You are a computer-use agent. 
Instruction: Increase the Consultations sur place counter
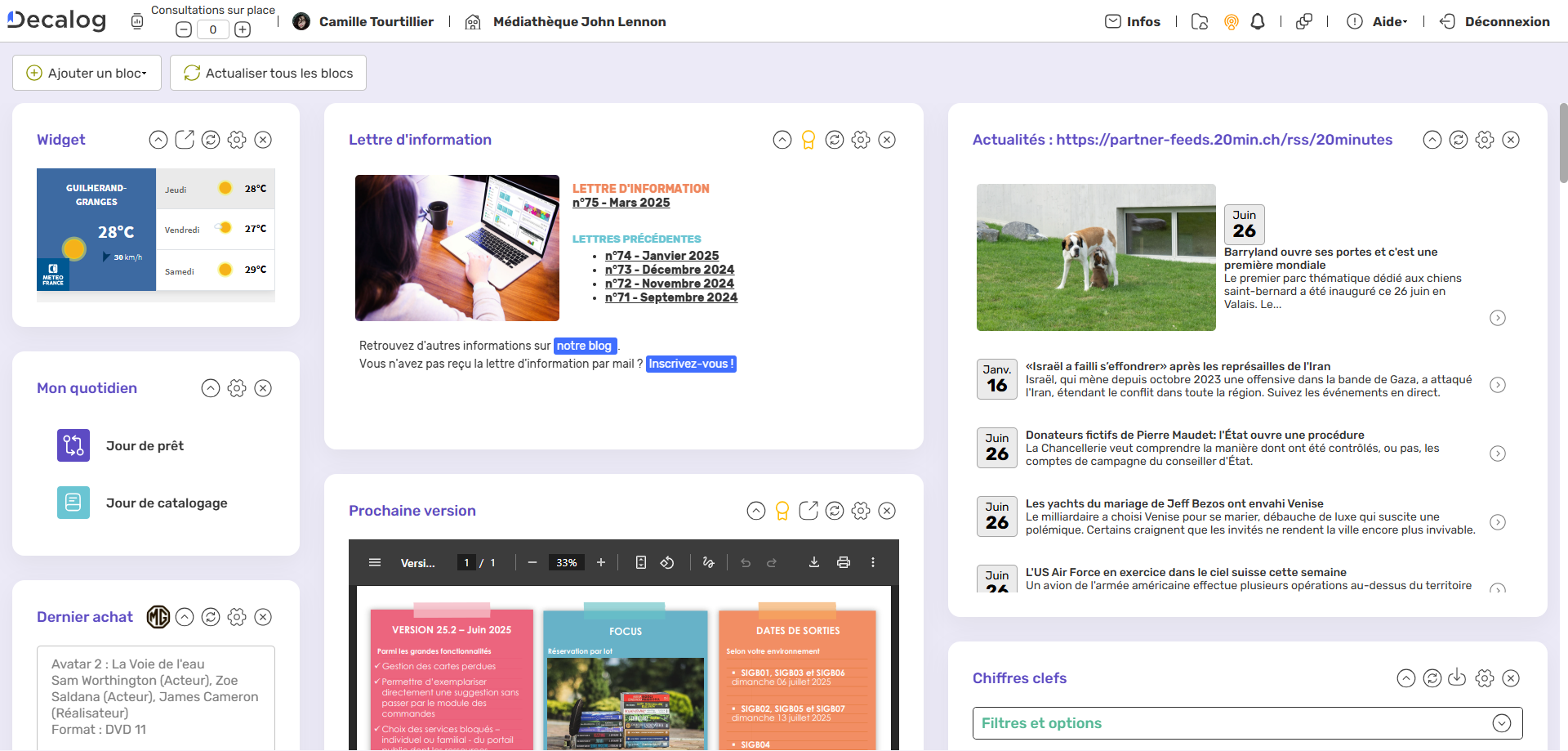(x=243, y=29)
